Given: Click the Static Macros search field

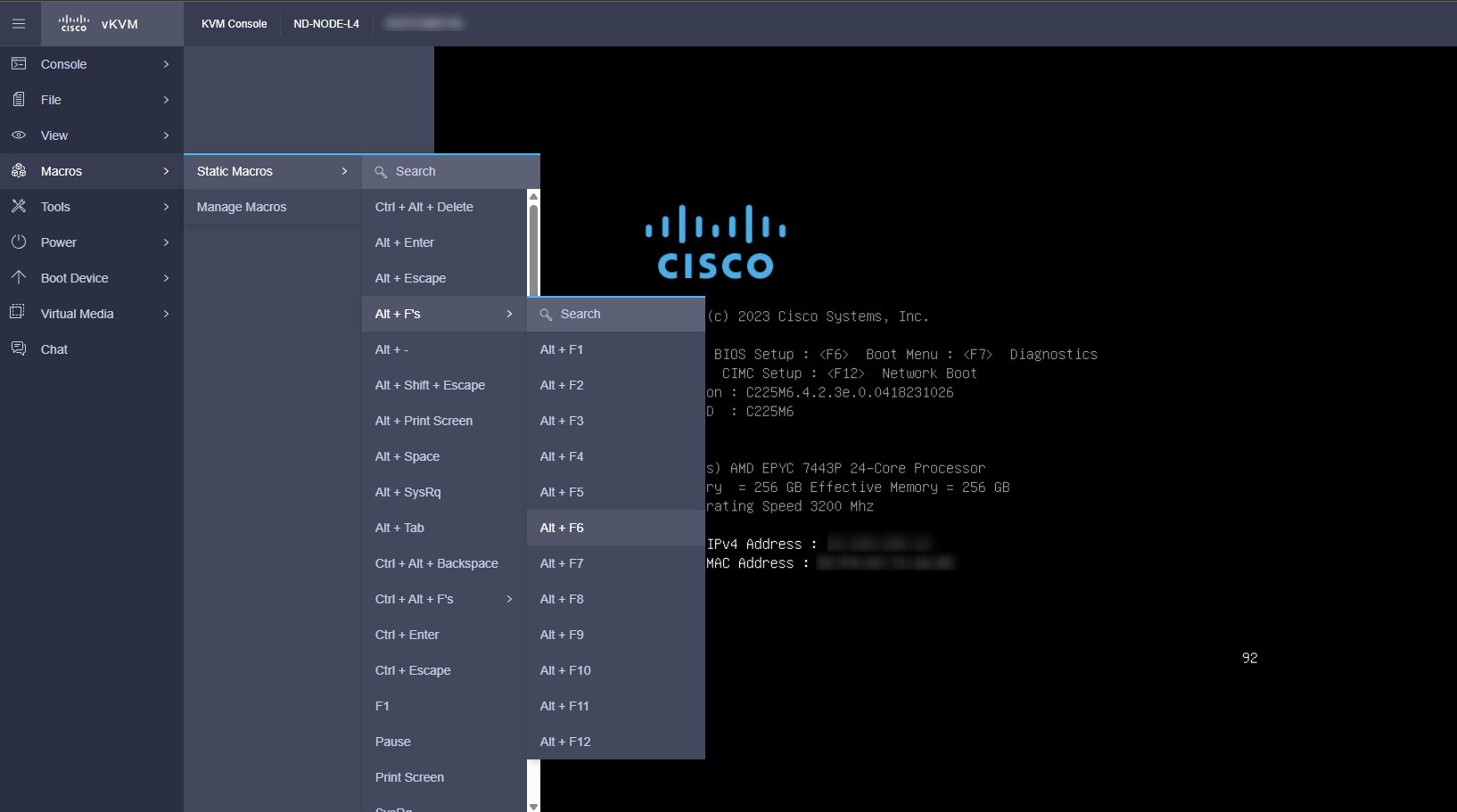Looking at the screenshot, I should click(451, 171).
